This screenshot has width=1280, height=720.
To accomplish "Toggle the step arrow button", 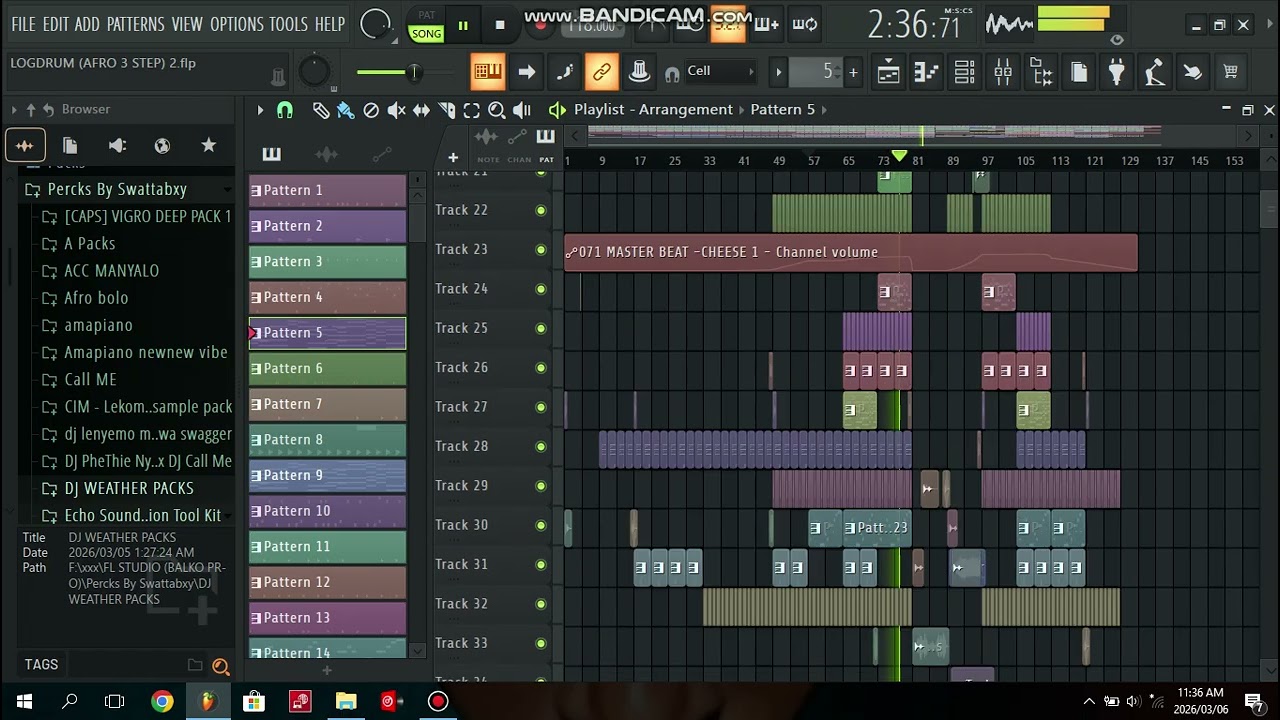I will click(526, 71).
